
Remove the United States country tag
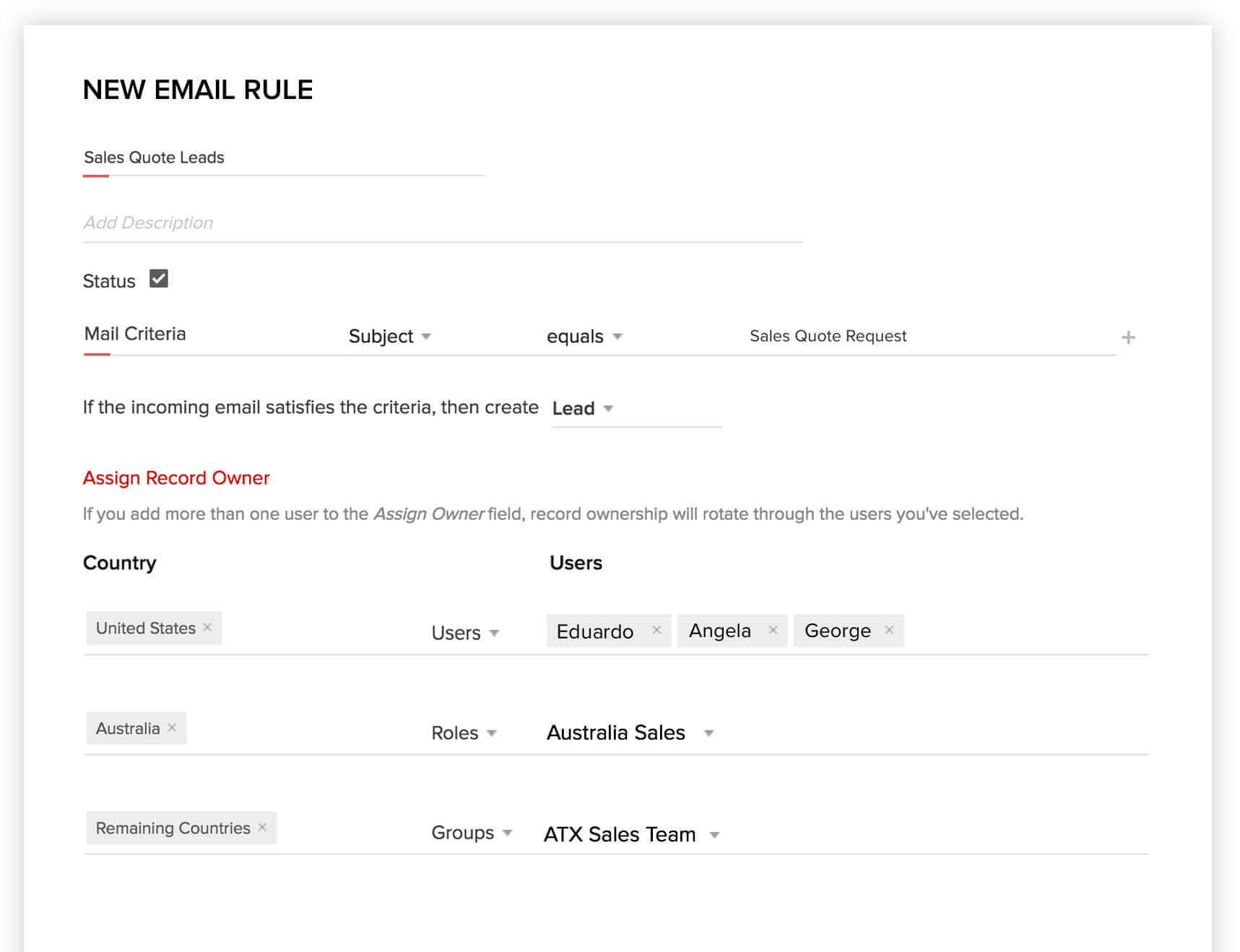207,628
